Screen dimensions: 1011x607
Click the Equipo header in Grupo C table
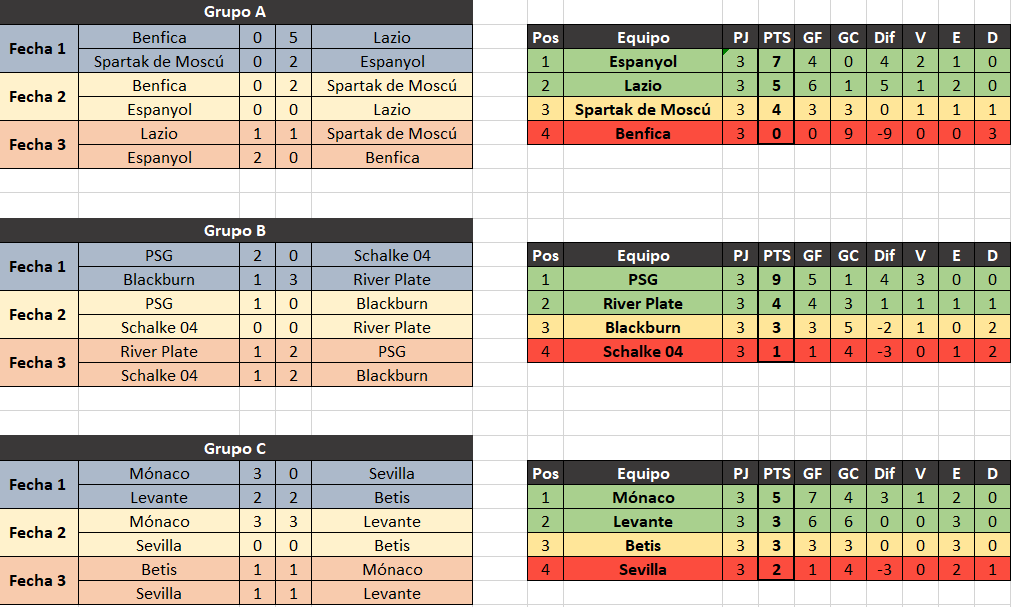pyautogui.click(x=643, y=473)
